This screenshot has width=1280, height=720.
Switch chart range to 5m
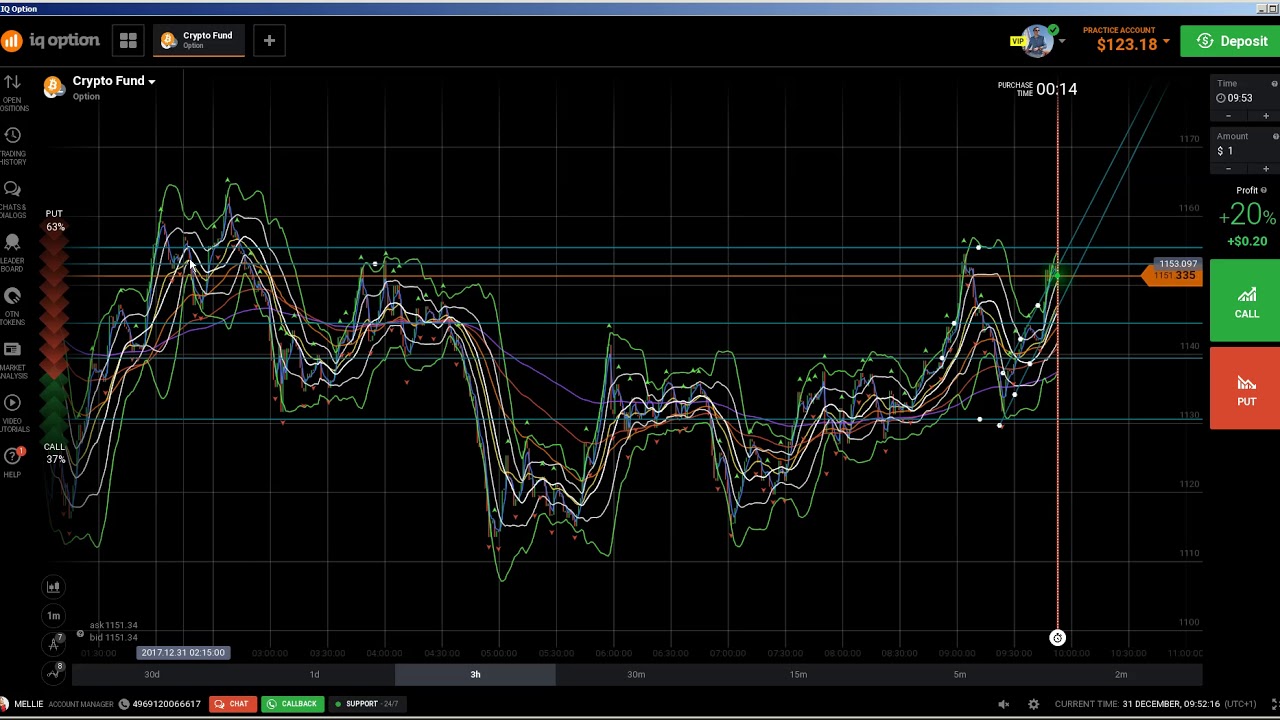(960, 674)
